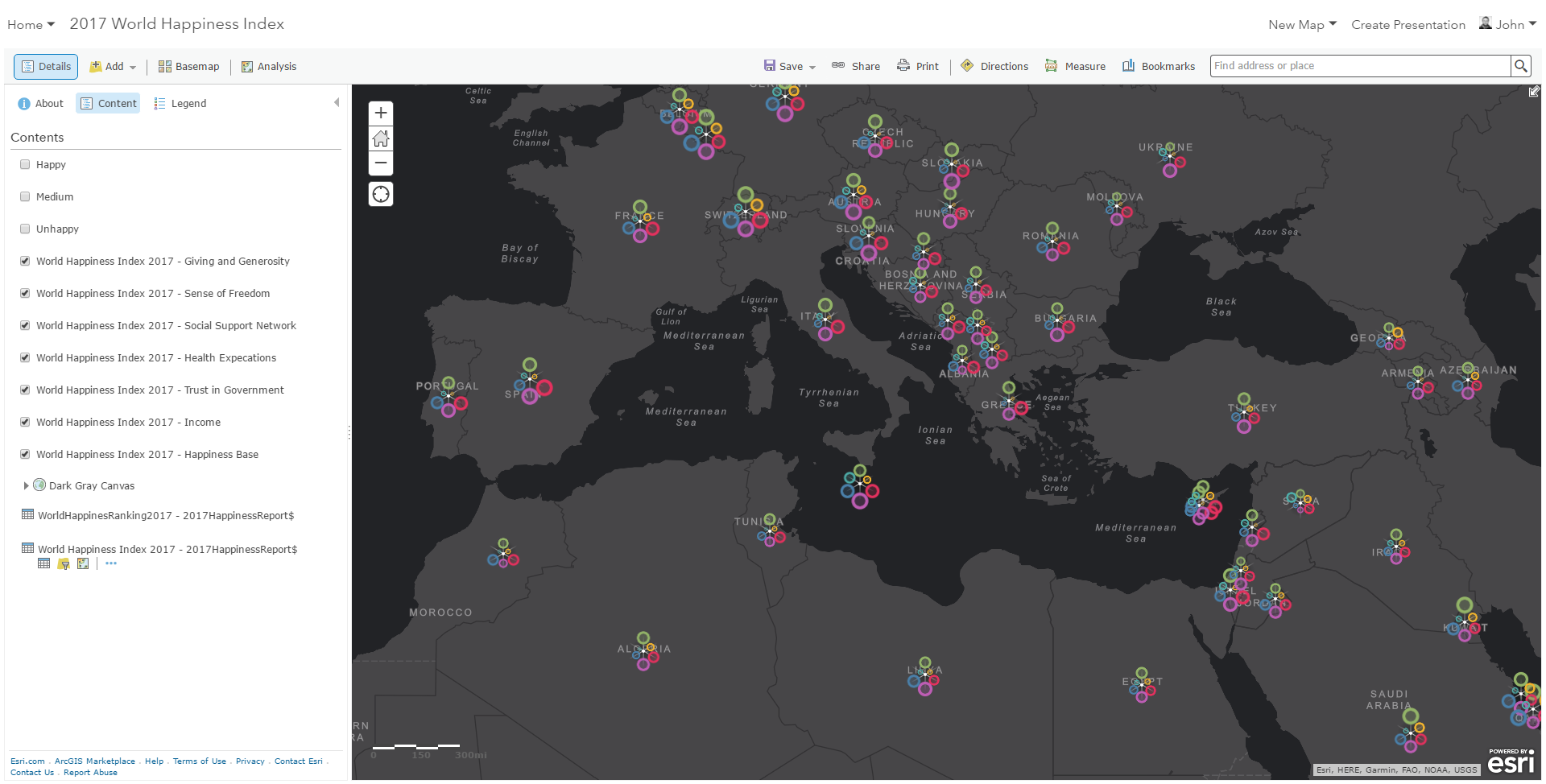Collapse the side panel arrow
Screen dimensions: 1546x784
pyautogui.click(x=337, y=102)
